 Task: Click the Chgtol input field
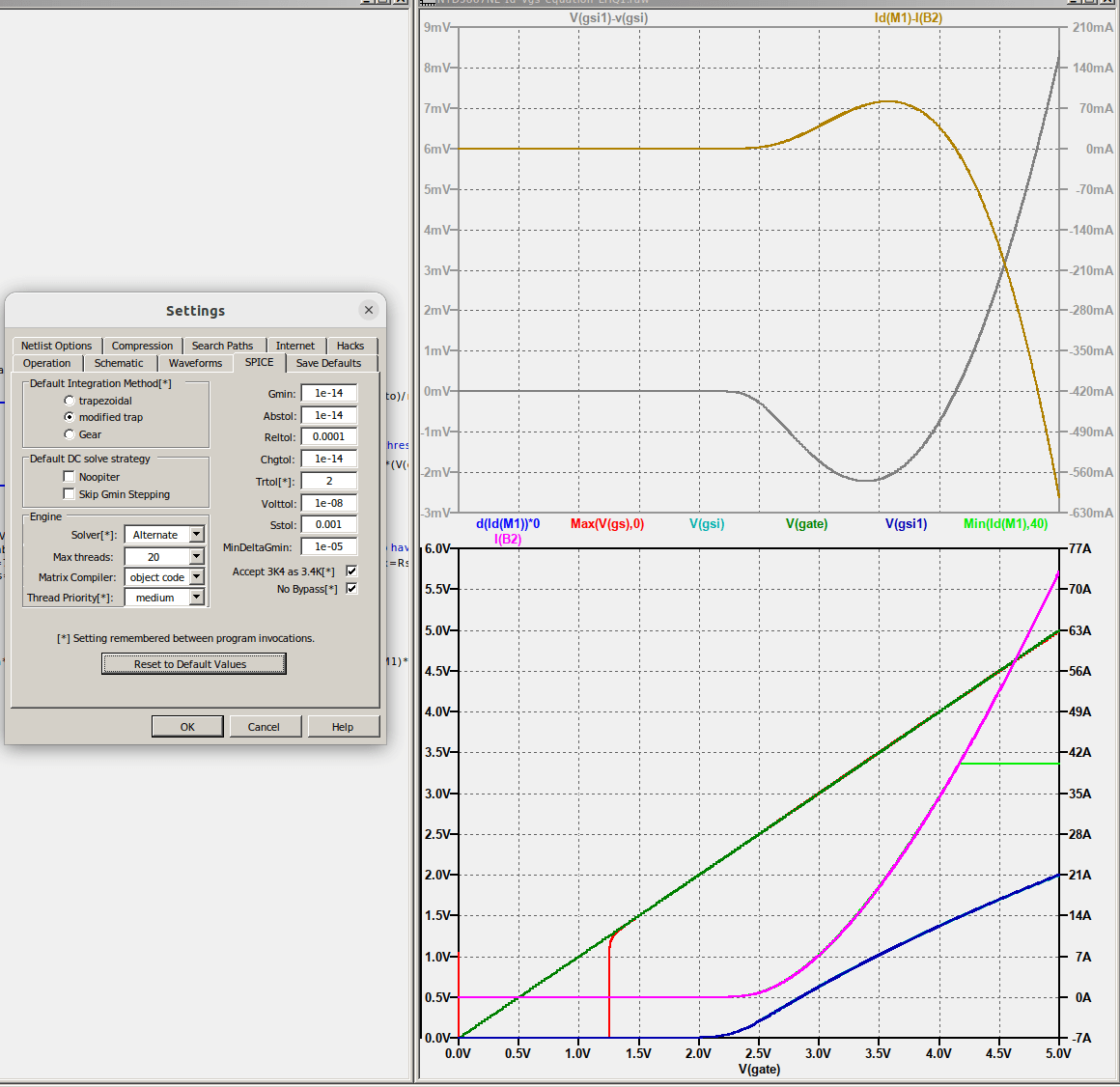[x=328, y=459]
